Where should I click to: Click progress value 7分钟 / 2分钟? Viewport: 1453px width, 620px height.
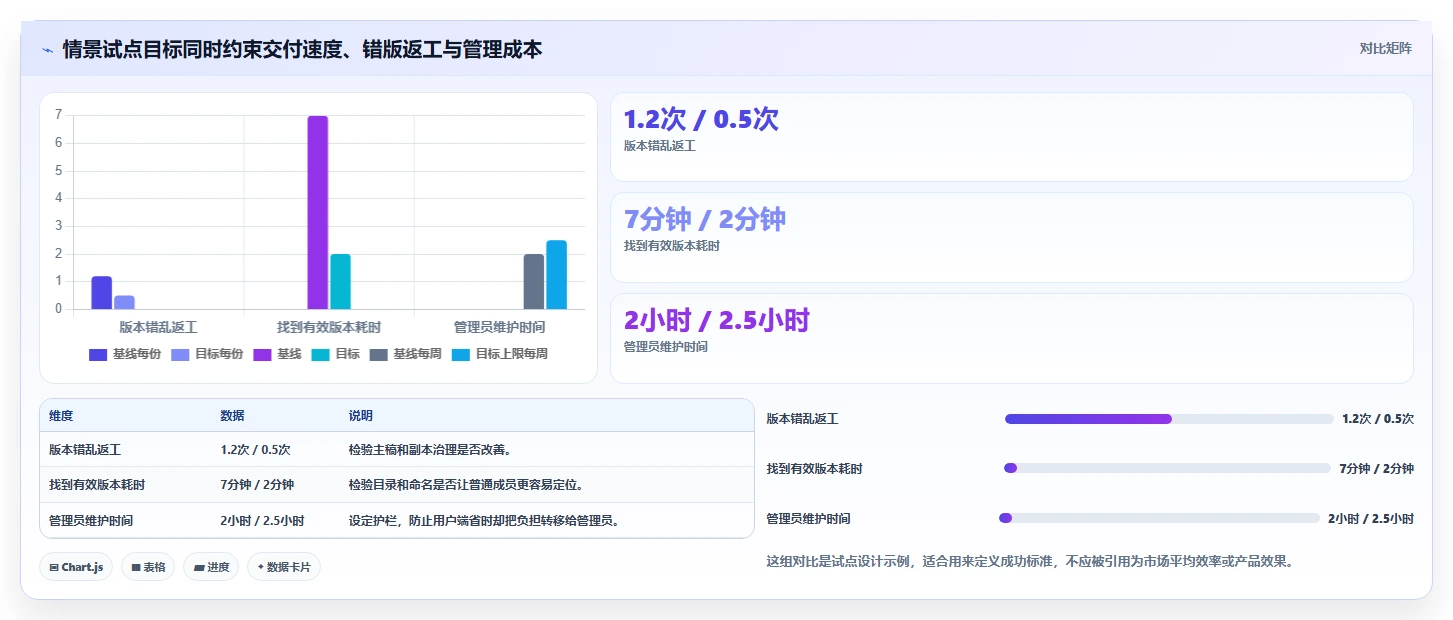click(1376, 468)
